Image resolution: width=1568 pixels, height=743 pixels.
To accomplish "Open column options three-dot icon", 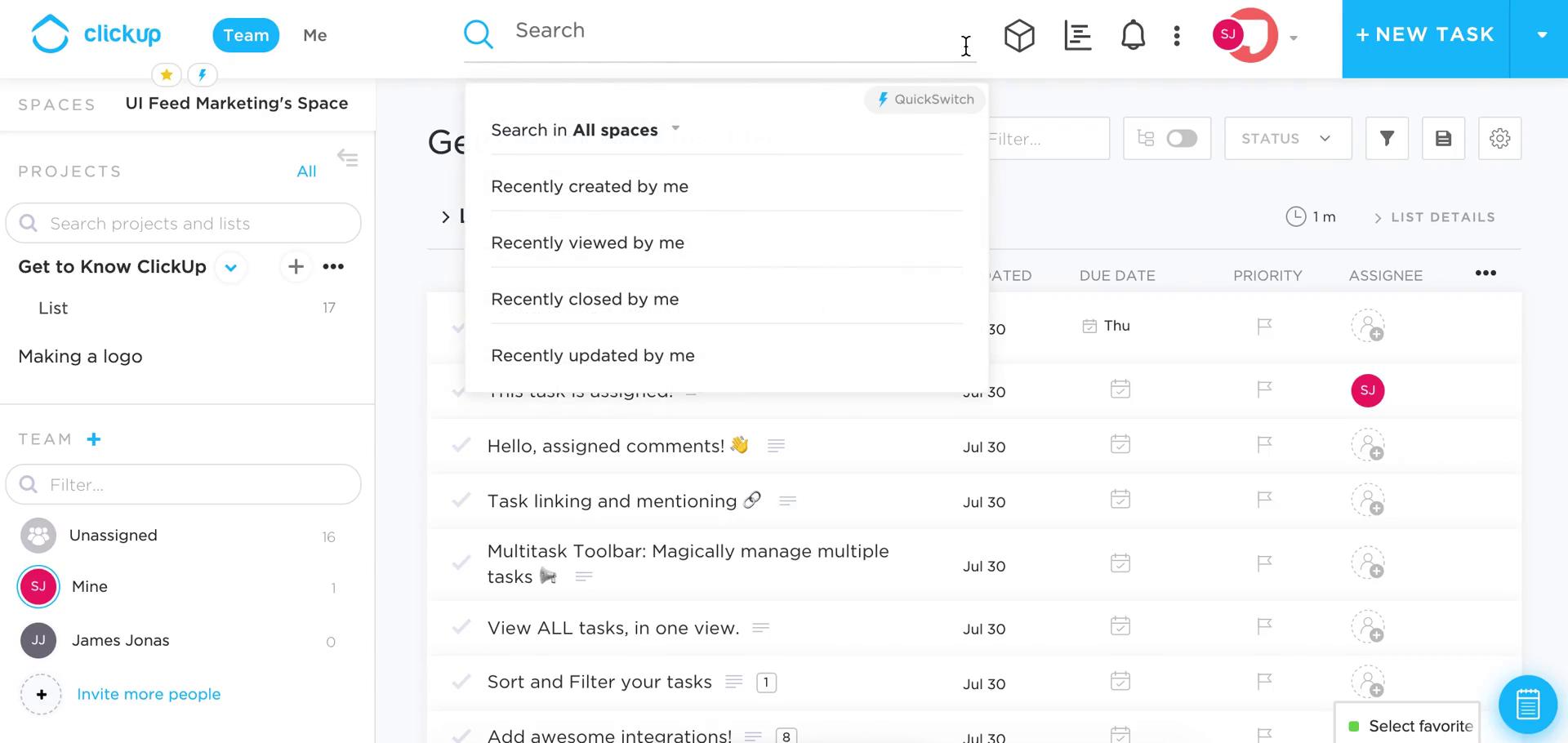I will [x=1486, y=274].
